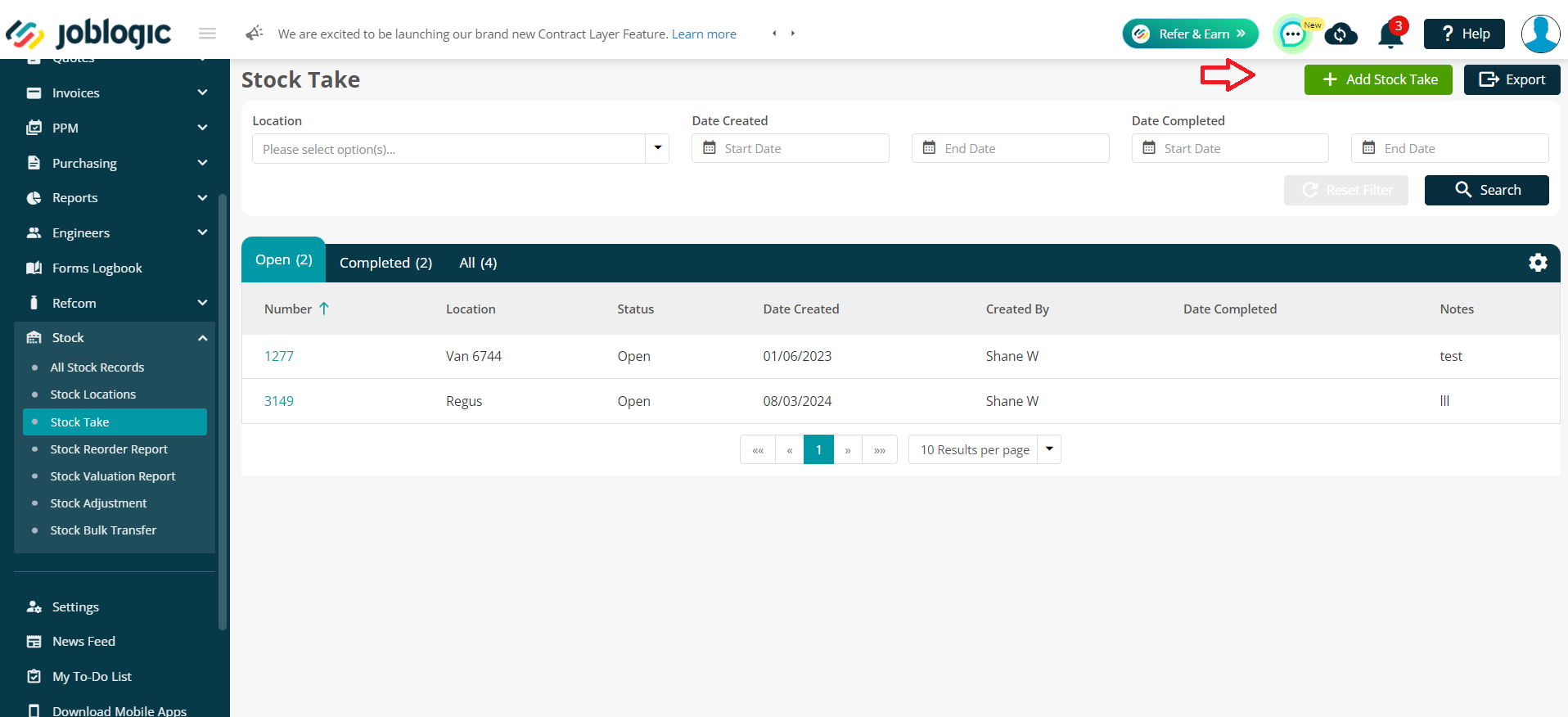Open Stock Reorder Report menu item
The width and height of the screenshot is (1568, 717).
[x=109, y=449]
